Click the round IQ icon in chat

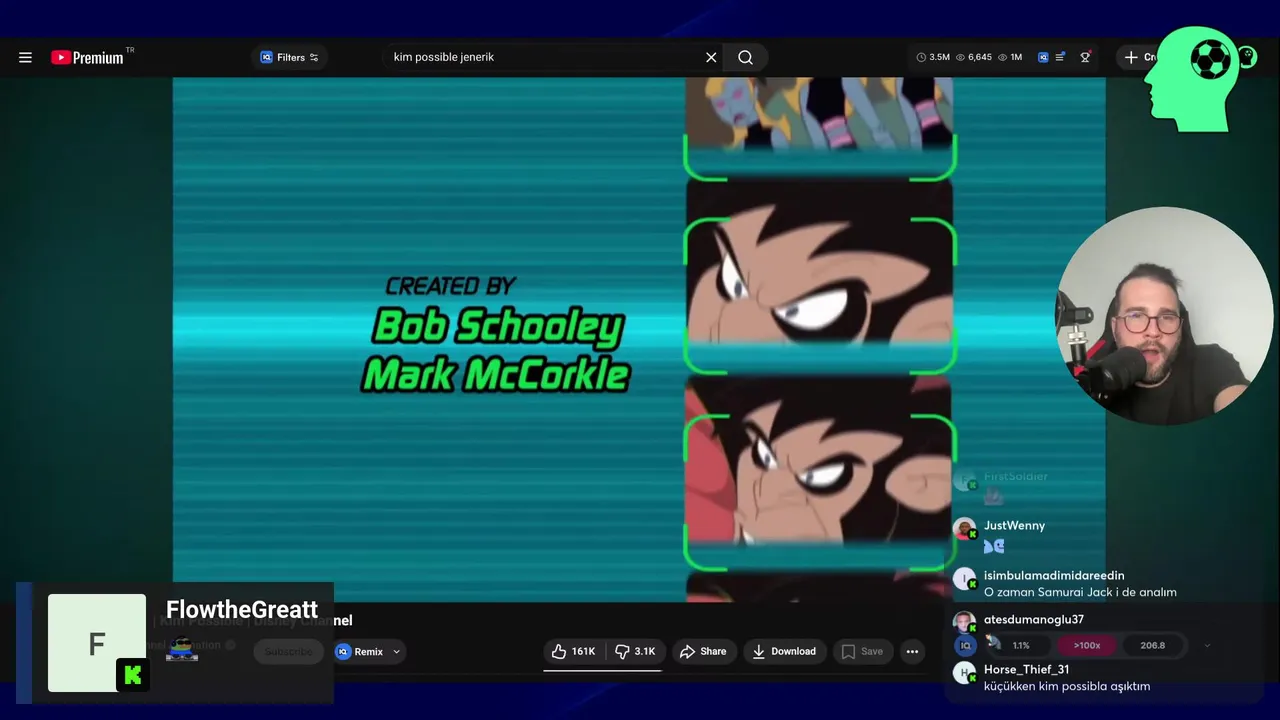(966, 646)
